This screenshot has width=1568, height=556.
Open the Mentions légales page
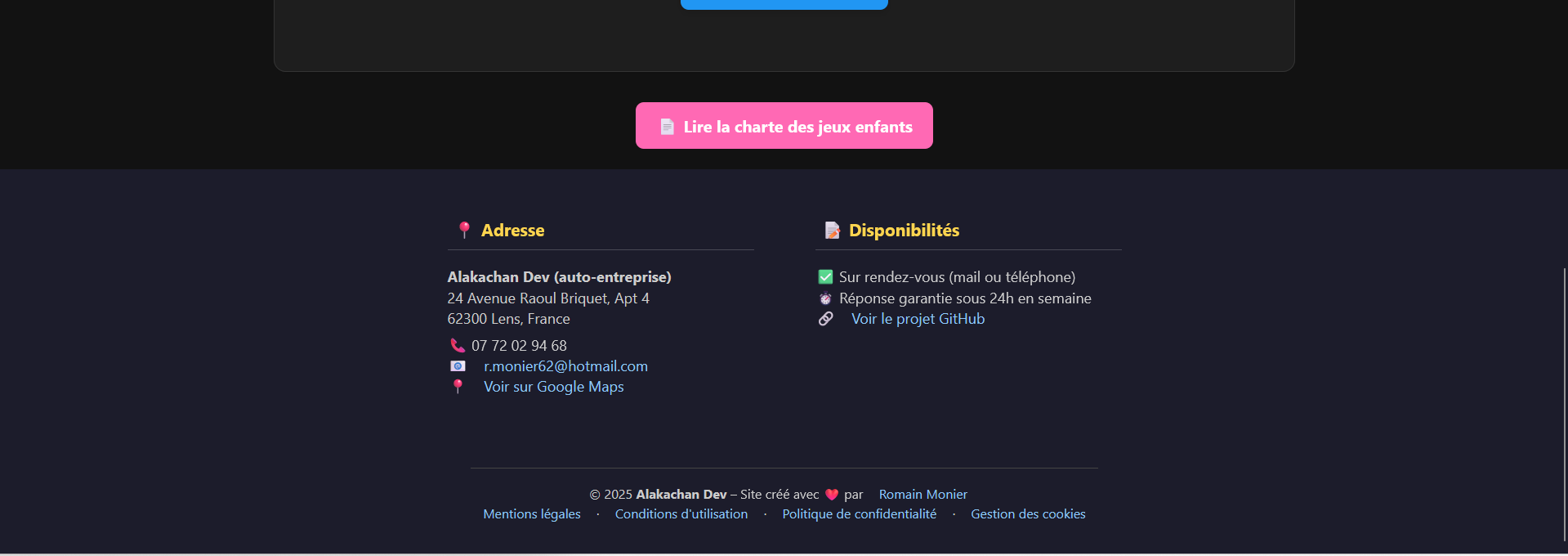tap(532, 514)
